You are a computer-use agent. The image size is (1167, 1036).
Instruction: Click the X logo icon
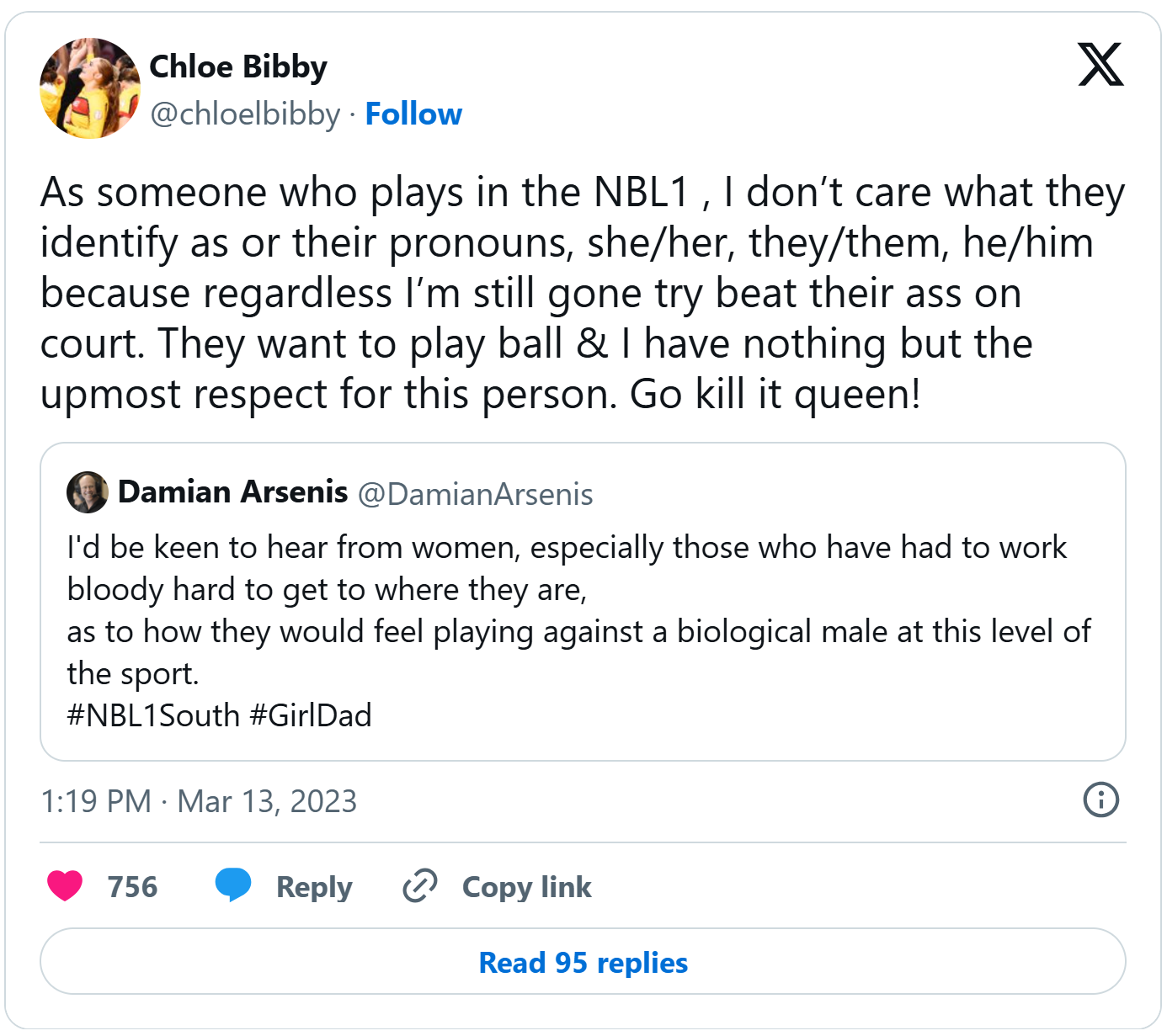click(1100, 65)
